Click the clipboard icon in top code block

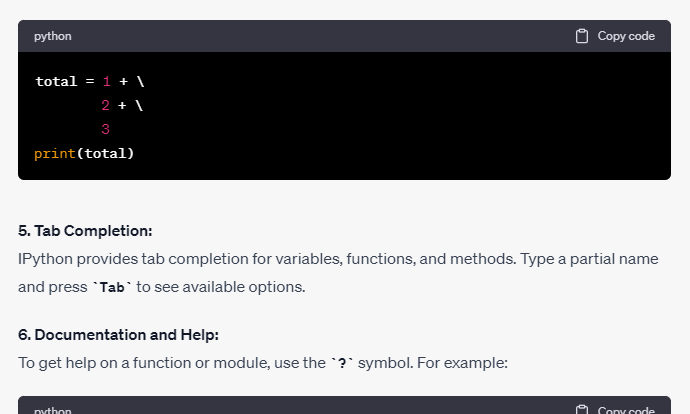point(582,36)
